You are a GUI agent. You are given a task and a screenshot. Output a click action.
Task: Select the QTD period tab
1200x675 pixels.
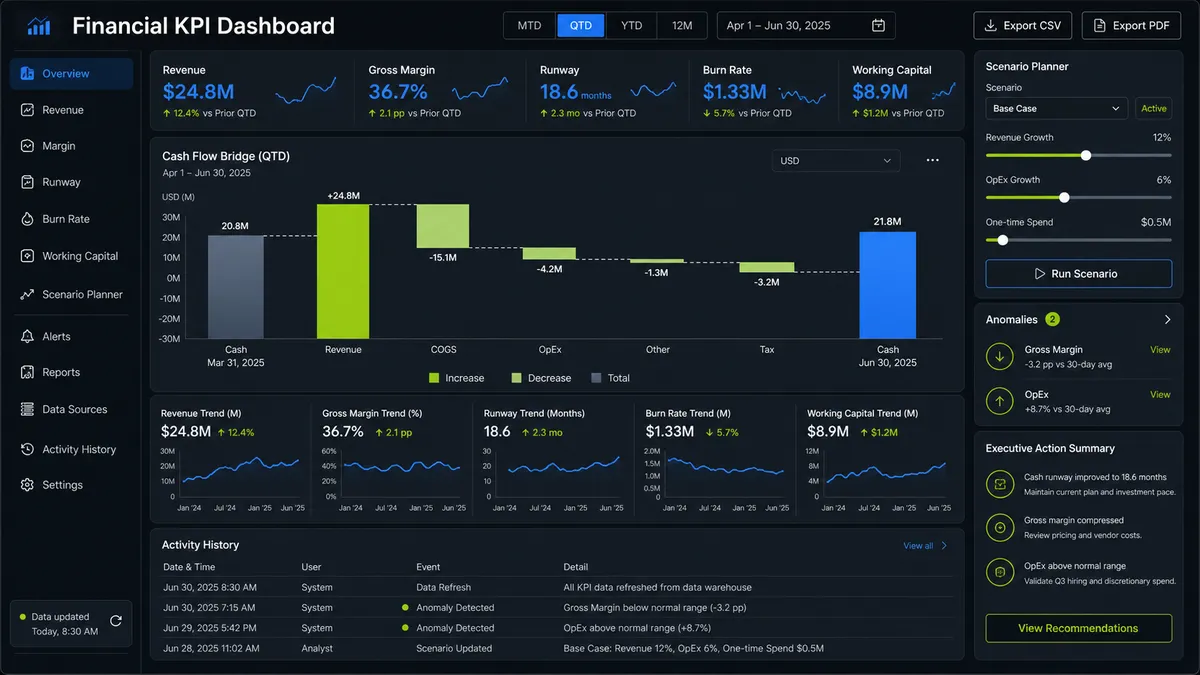(580, 26)
